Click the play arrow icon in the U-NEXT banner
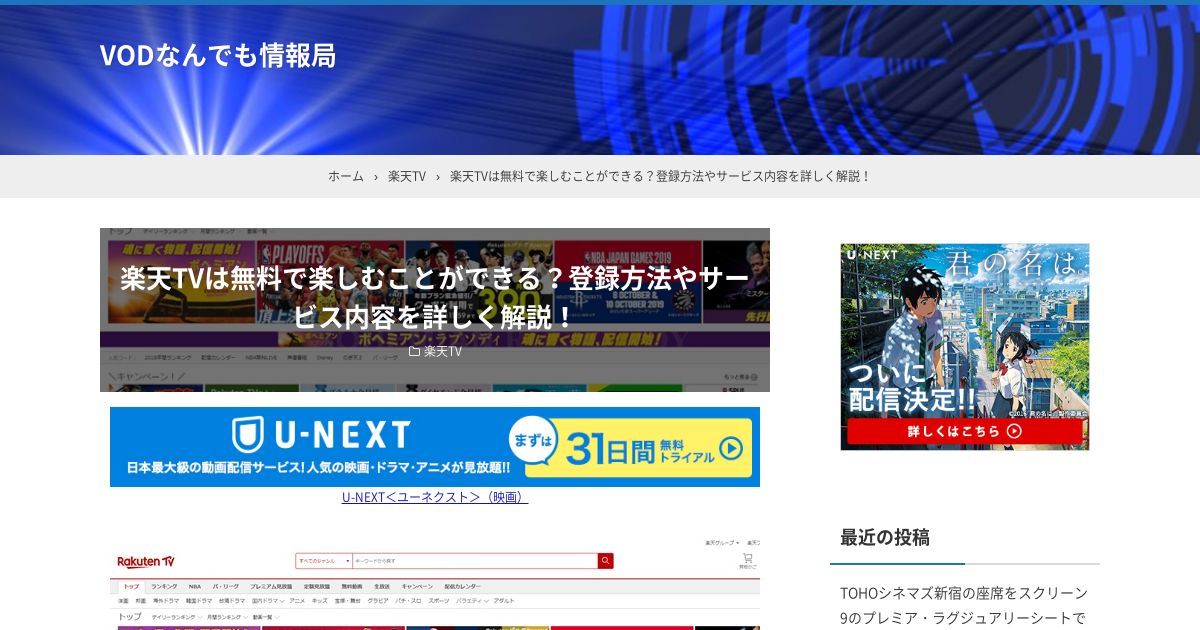1200x630 pixels. [733, 448]
